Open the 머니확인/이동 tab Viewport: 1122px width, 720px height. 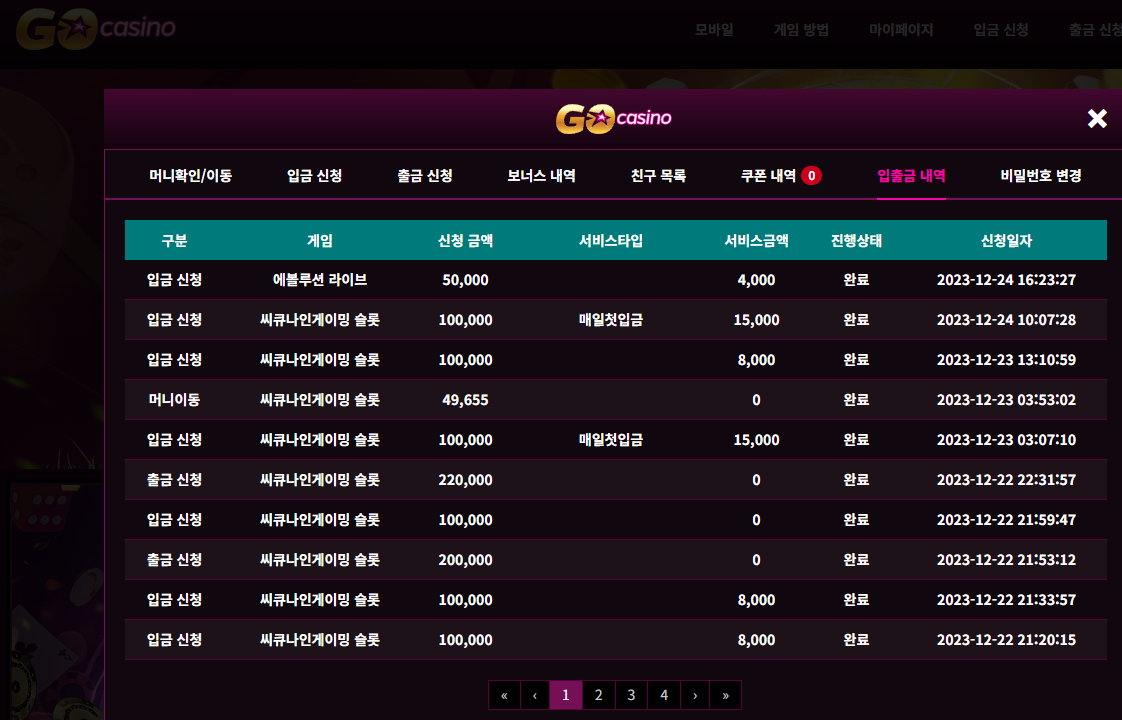pos(190,175)
